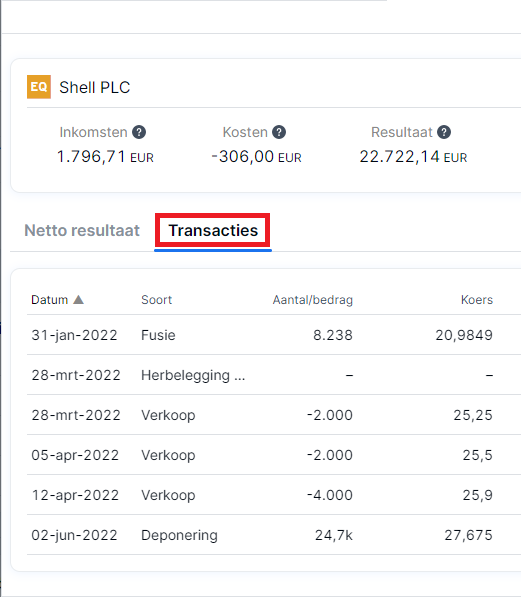
Task: Open the Resultaat help question mark
Action: (x=444, y=132)
